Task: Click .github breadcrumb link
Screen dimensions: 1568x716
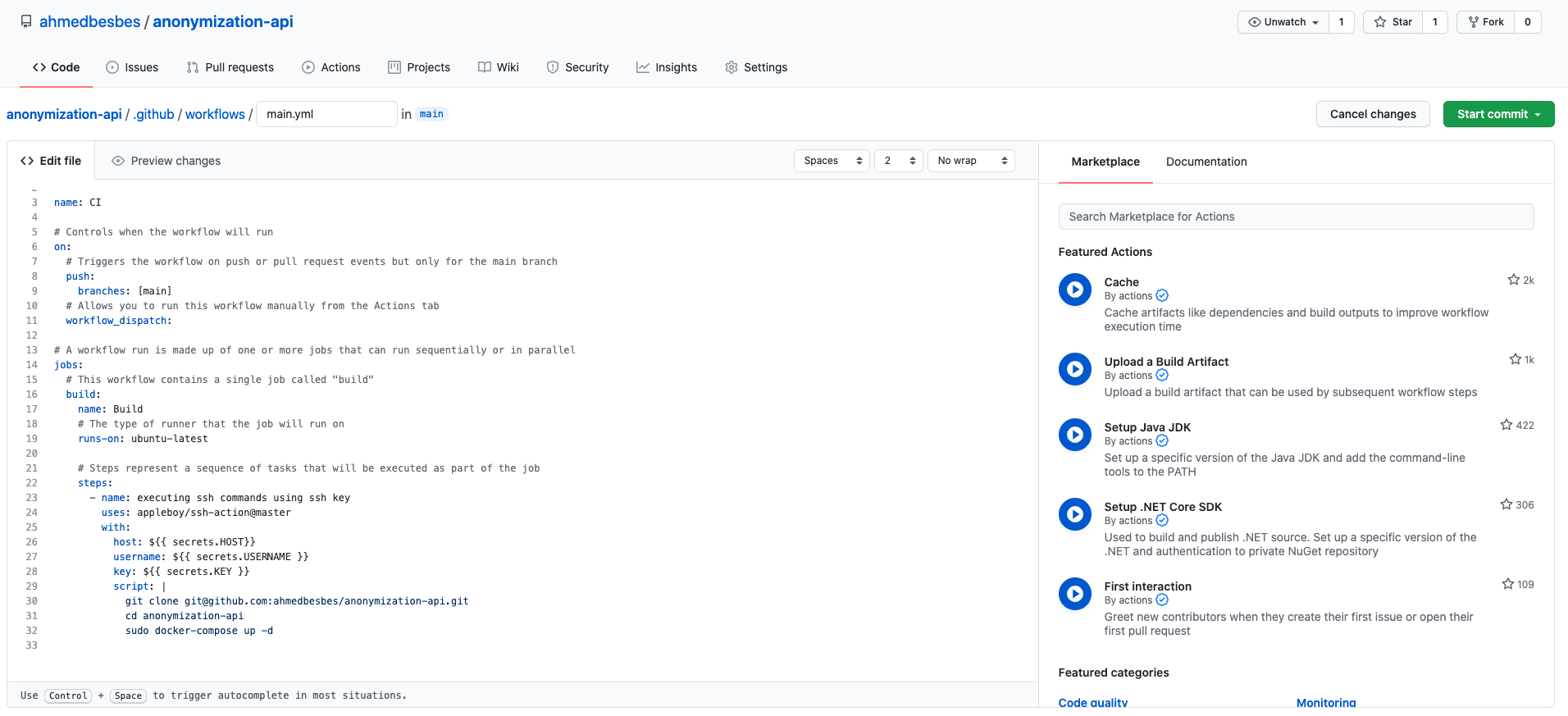Action: point(153,114)
